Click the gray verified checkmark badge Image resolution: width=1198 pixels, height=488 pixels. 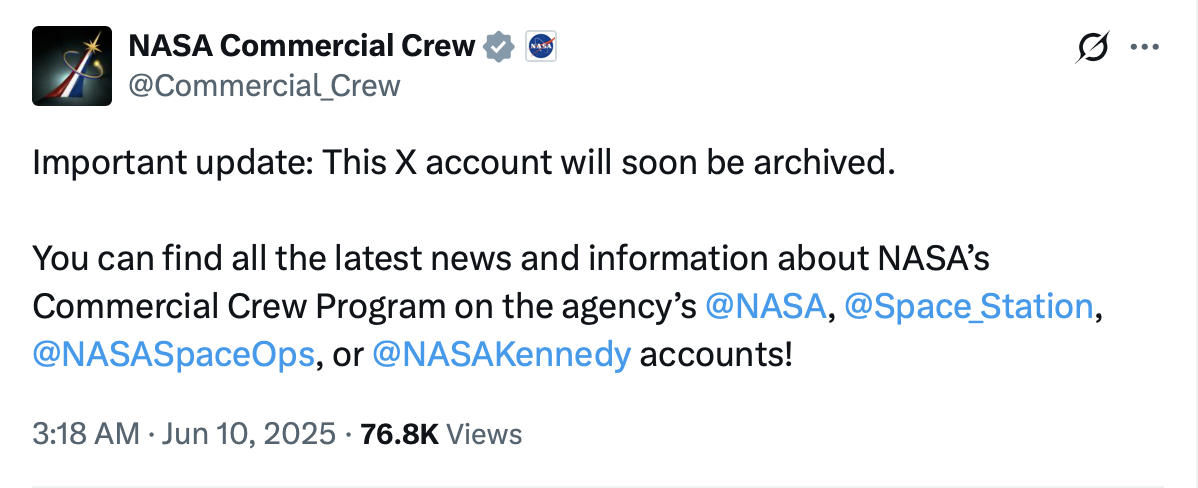[x=499, y=47]
